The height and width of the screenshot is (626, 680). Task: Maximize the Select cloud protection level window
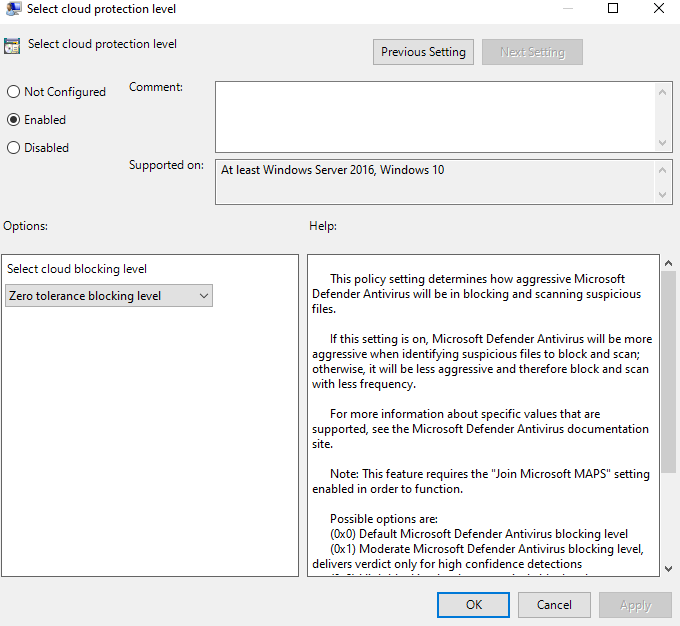click(x=613, y=8)
